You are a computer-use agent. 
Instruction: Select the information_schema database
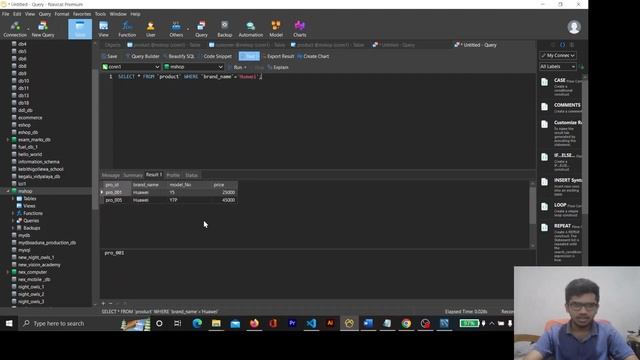pos(38,162)
